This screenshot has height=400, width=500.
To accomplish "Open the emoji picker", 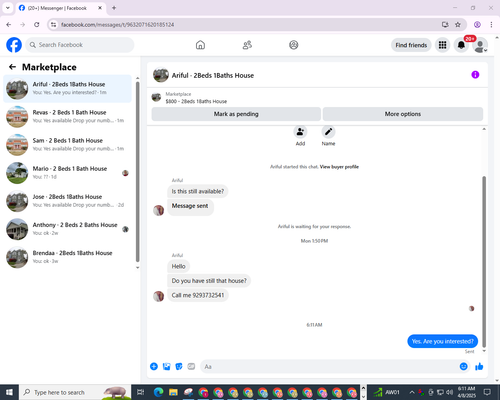I will (464, 367).
